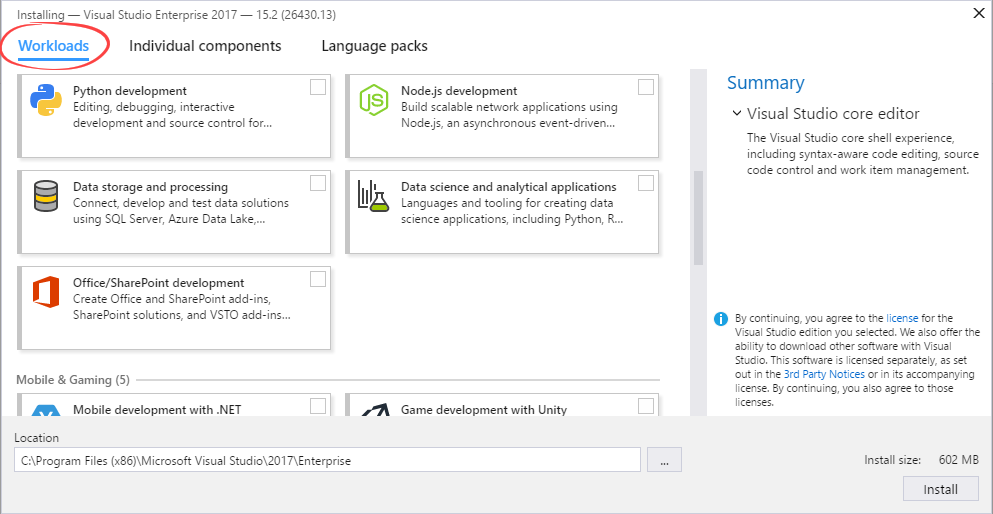
Task: Click the Install button
Action: click(x=940, y=489)
